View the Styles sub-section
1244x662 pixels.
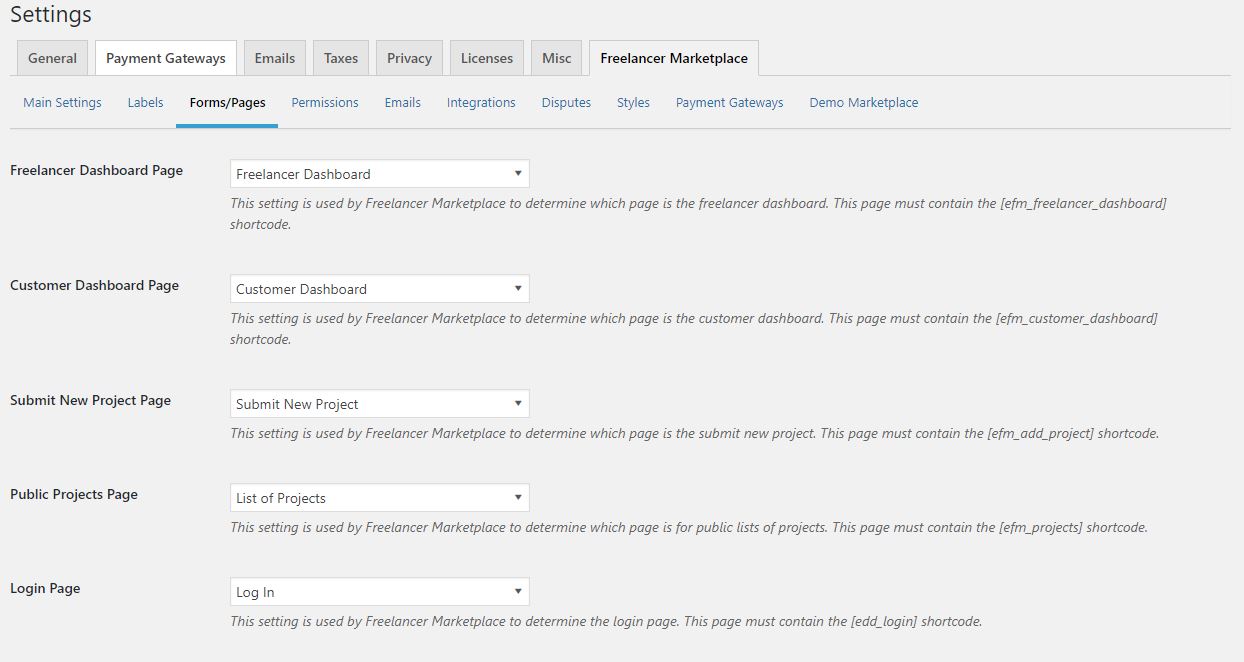point(633,102)
